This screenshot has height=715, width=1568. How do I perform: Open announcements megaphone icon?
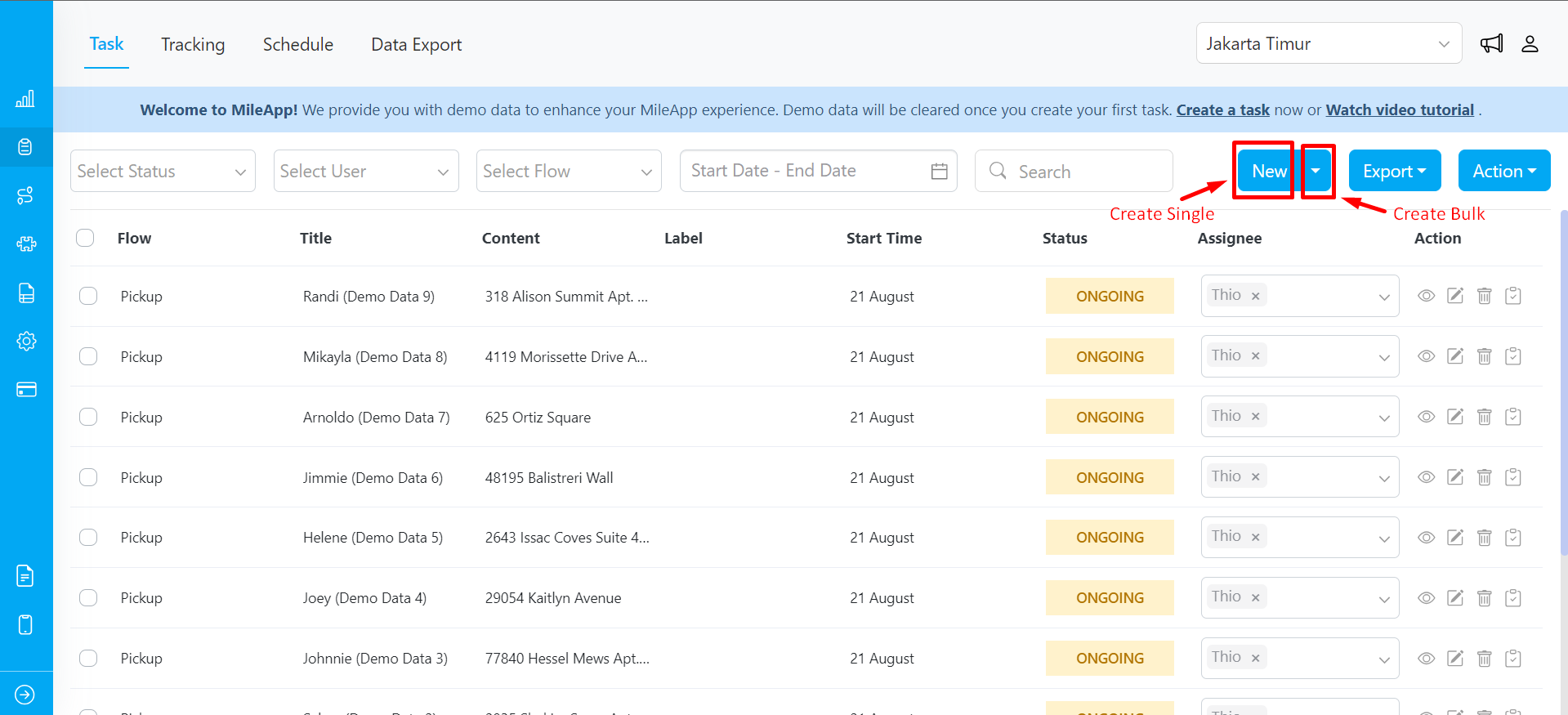(1492, 44)
